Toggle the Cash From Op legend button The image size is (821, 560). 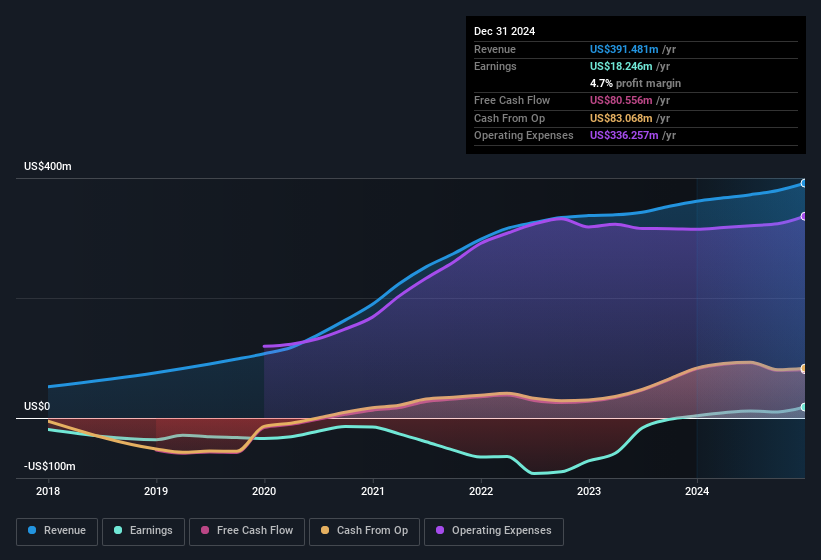point(364,531)
